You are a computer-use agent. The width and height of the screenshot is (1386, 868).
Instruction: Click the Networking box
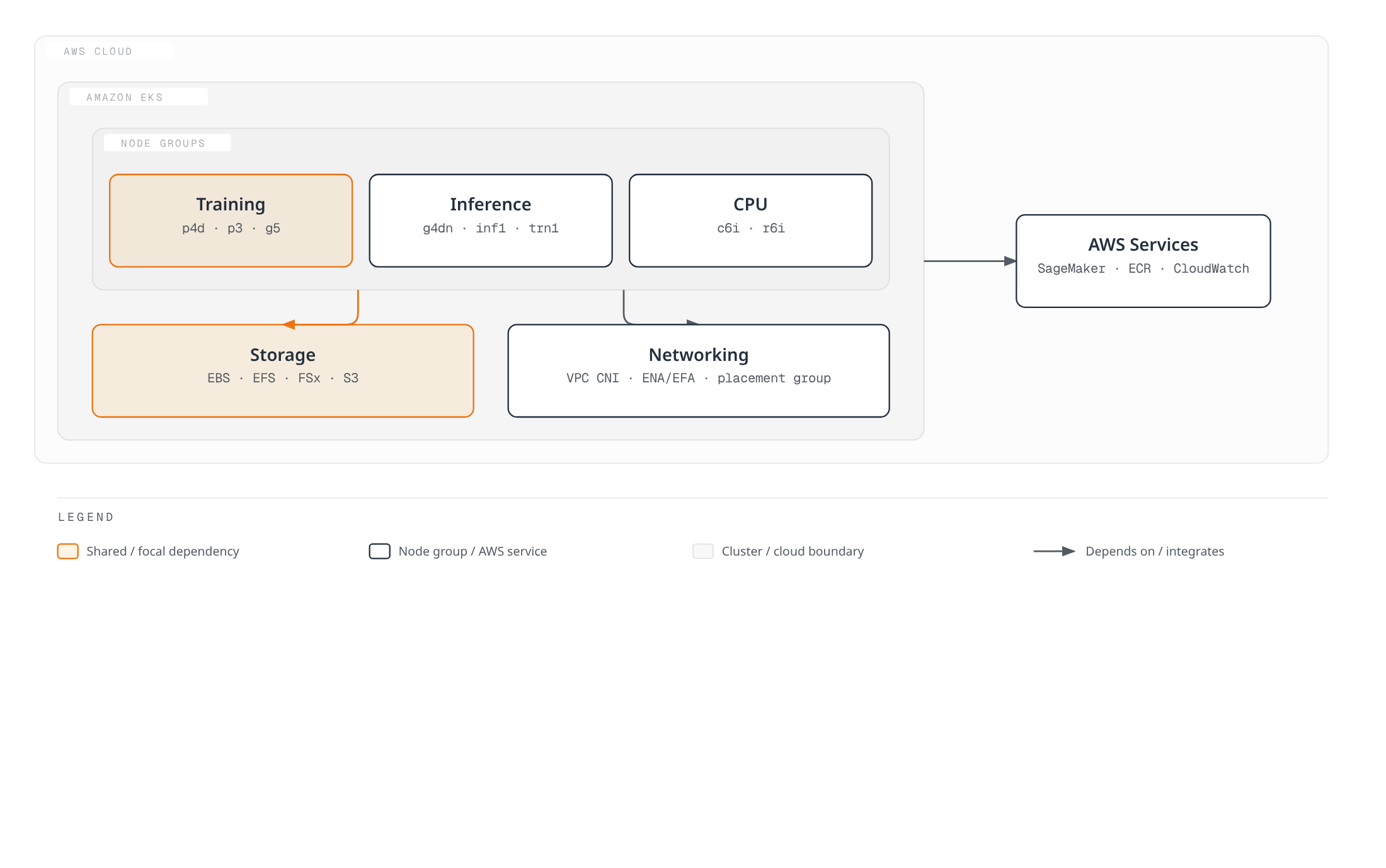699,371
